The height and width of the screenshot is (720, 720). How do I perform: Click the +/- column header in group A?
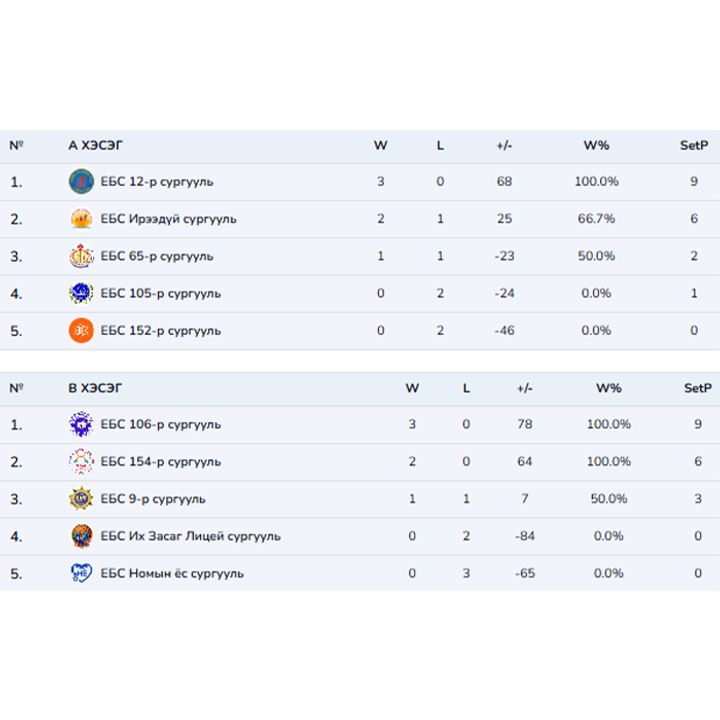pos(504,146)
